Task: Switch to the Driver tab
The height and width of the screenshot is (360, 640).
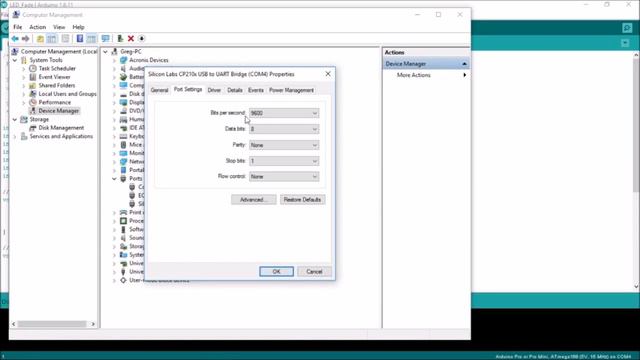Action: click(x=214, y=90)
